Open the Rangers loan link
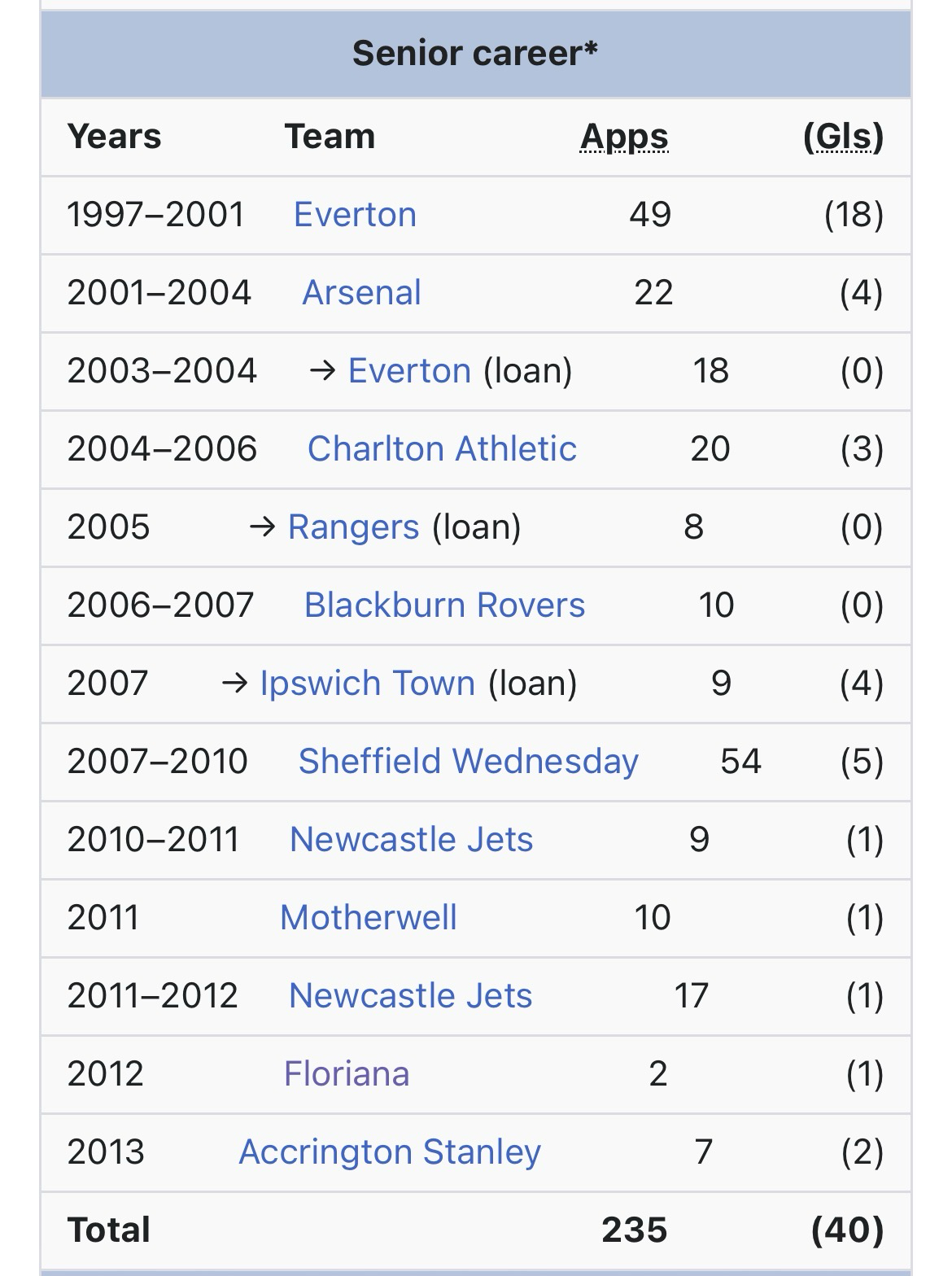This screenshot has width=952, height=1276. (x=353, y=527)
